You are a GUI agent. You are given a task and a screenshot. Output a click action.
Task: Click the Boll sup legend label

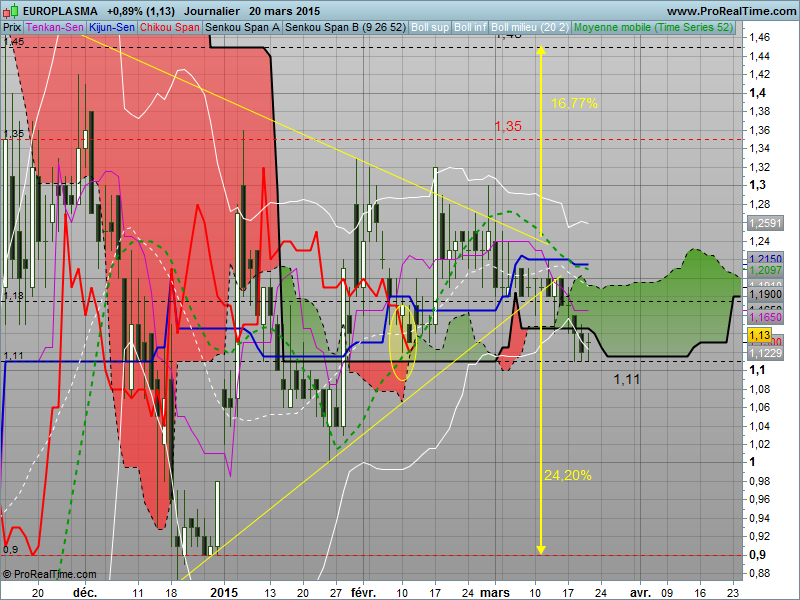click(x=431, y=27)
